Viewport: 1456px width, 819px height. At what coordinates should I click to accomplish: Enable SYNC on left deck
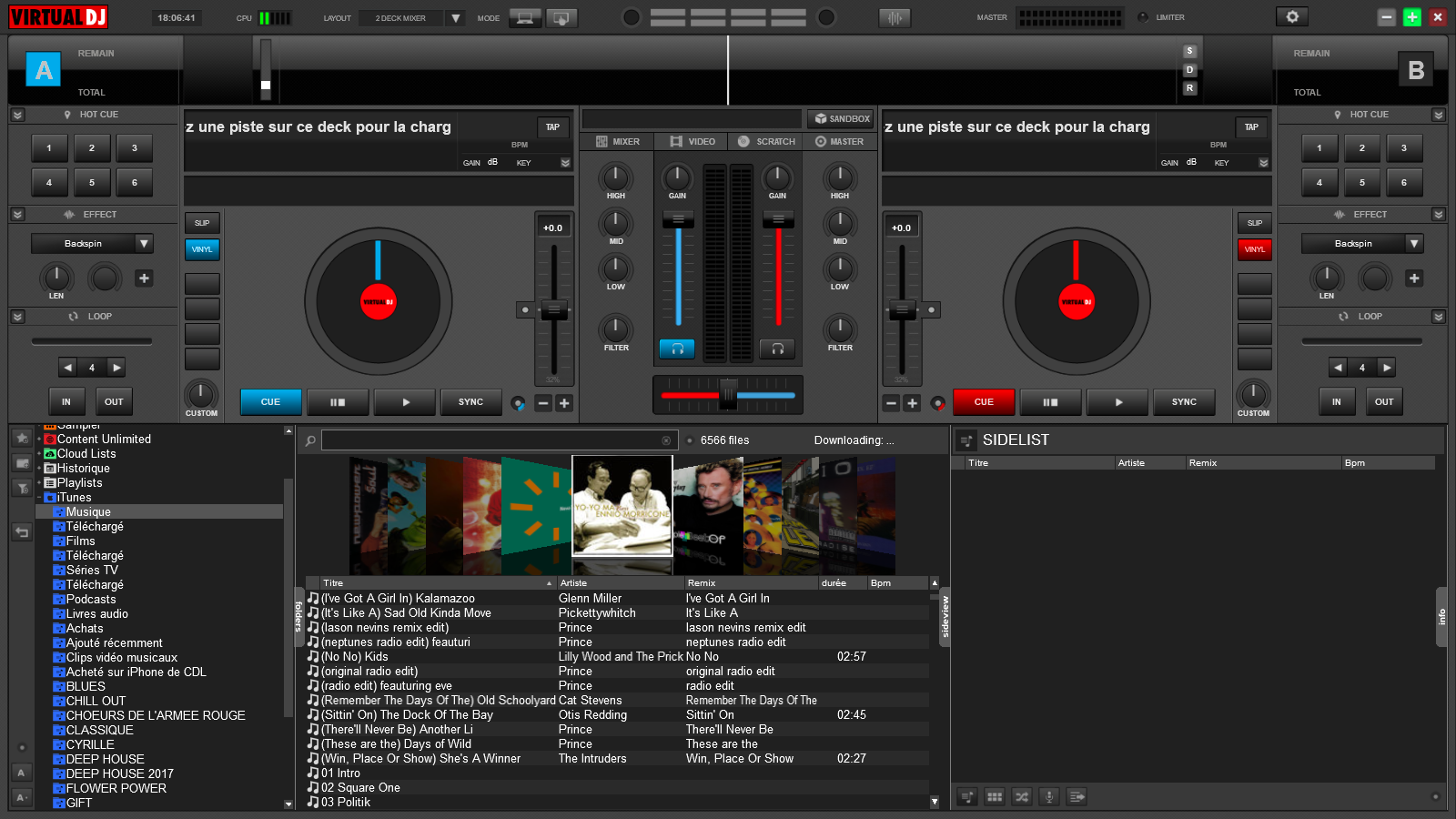pyautogui.click(x=470, y=402)
